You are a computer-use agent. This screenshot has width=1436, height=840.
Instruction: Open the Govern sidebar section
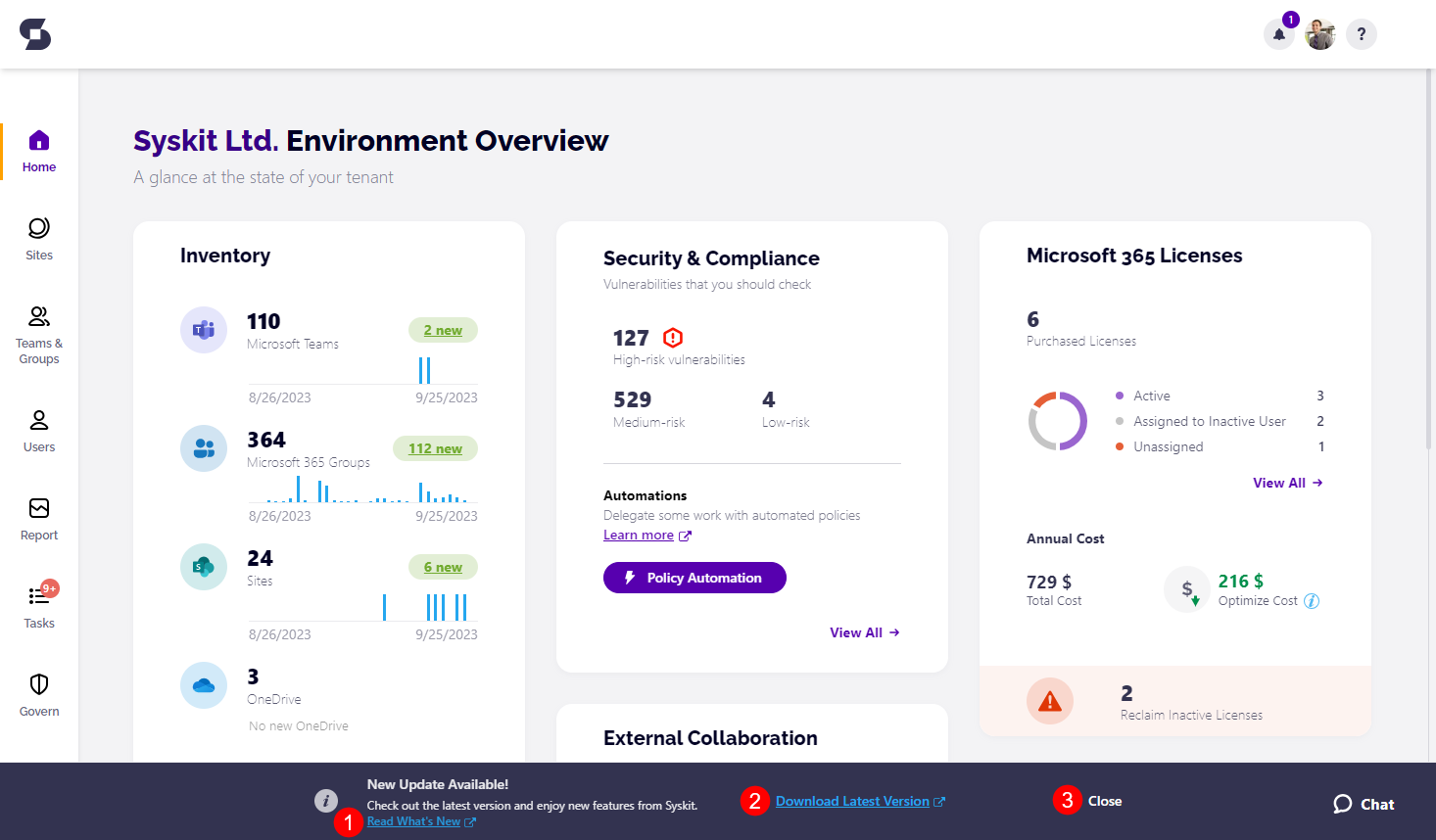coord(39,695)
